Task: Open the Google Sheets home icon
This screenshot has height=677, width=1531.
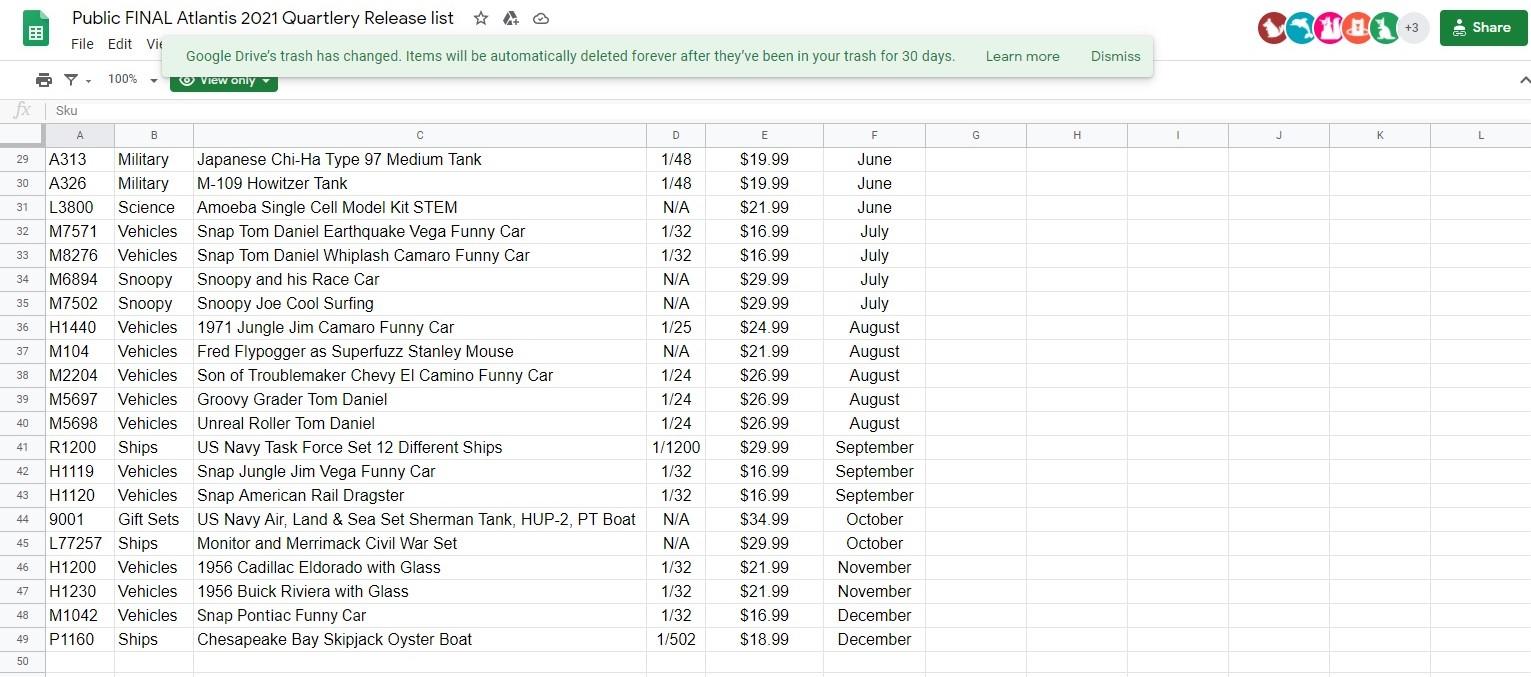Action: pyautogui.click(x=36, y=29)
